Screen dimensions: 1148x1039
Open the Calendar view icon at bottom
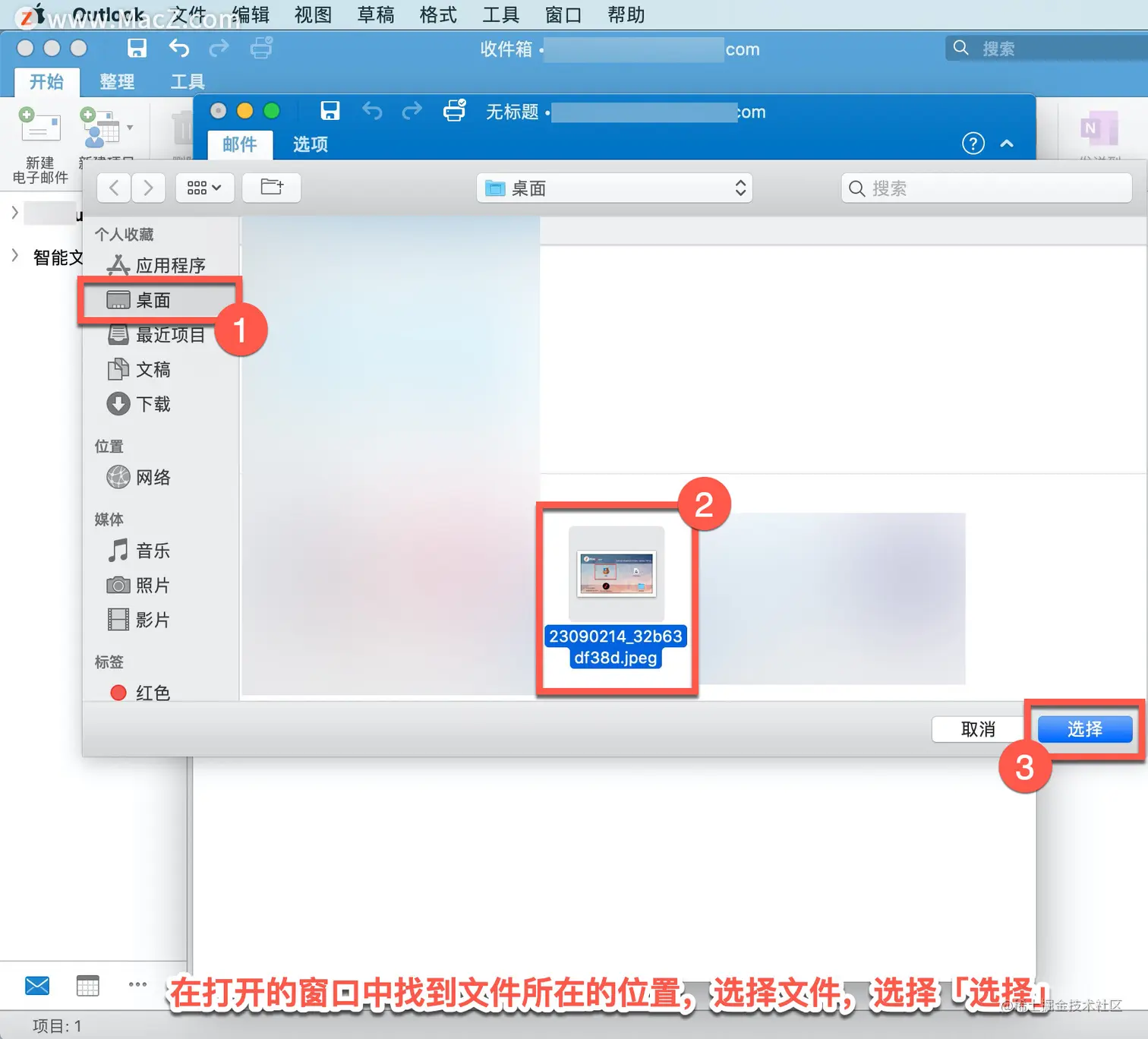88,986
